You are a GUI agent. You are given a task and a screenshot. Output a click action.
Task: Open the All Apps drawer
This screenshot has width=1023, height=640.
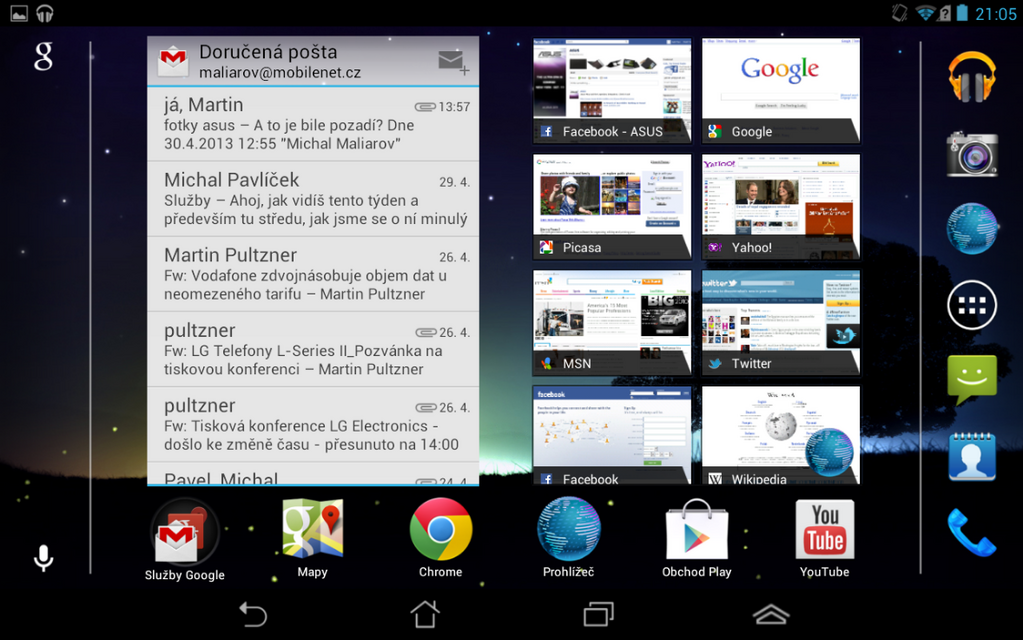[x=971, y=305]
